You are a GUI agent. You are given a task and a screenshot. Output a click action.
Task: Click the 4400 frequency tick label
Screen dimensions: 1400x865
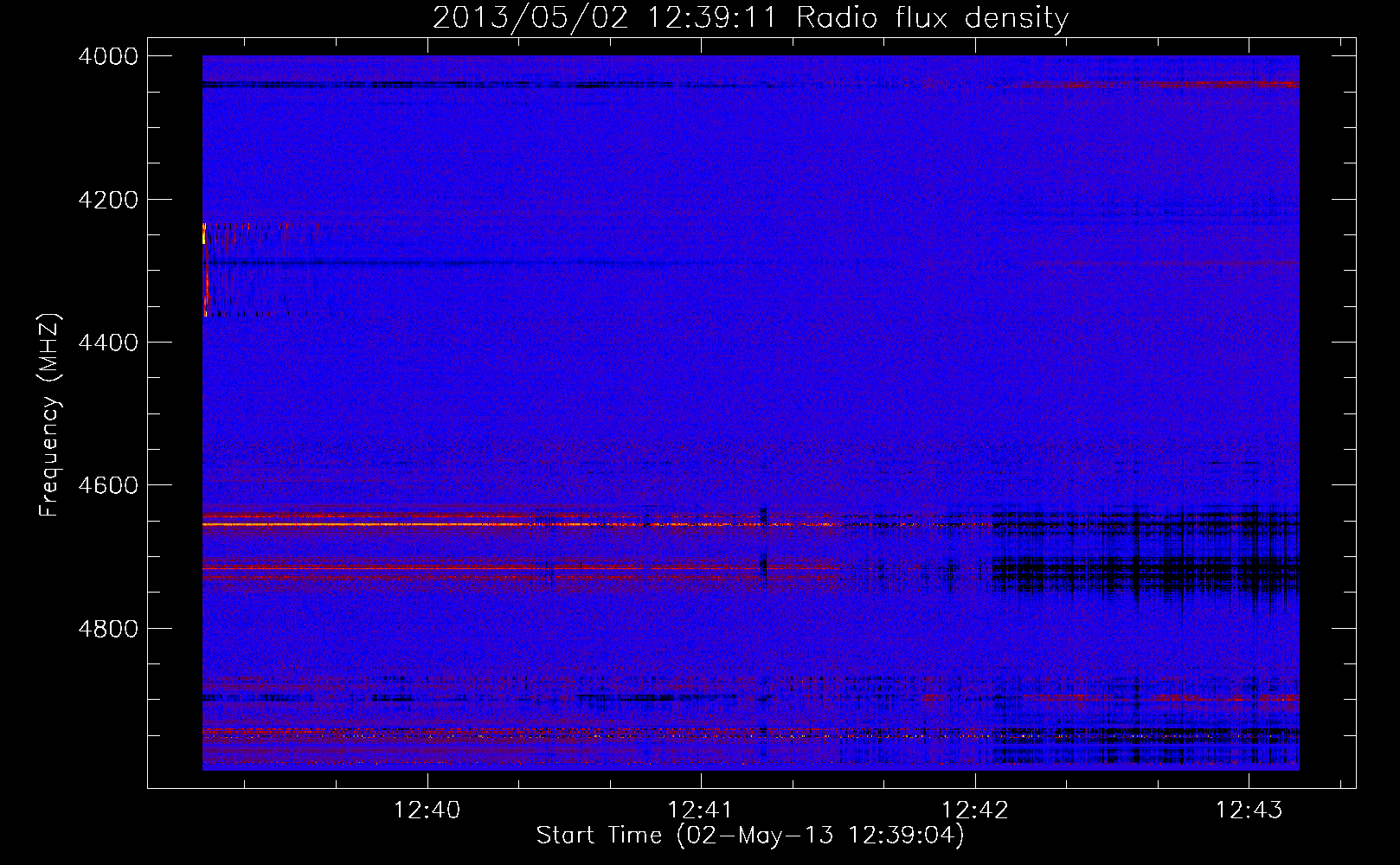pyautogui.click(x=108, y=343)
